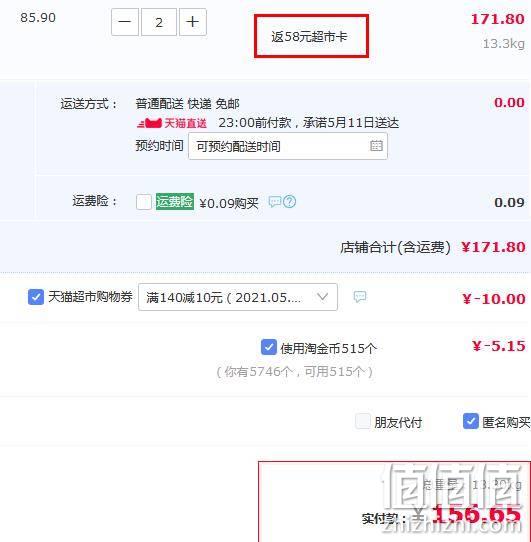The height and width of the screenshot is (542, 531).
Task: Open the 满140减10元 coupon dropdown
Action: [238, 297]
